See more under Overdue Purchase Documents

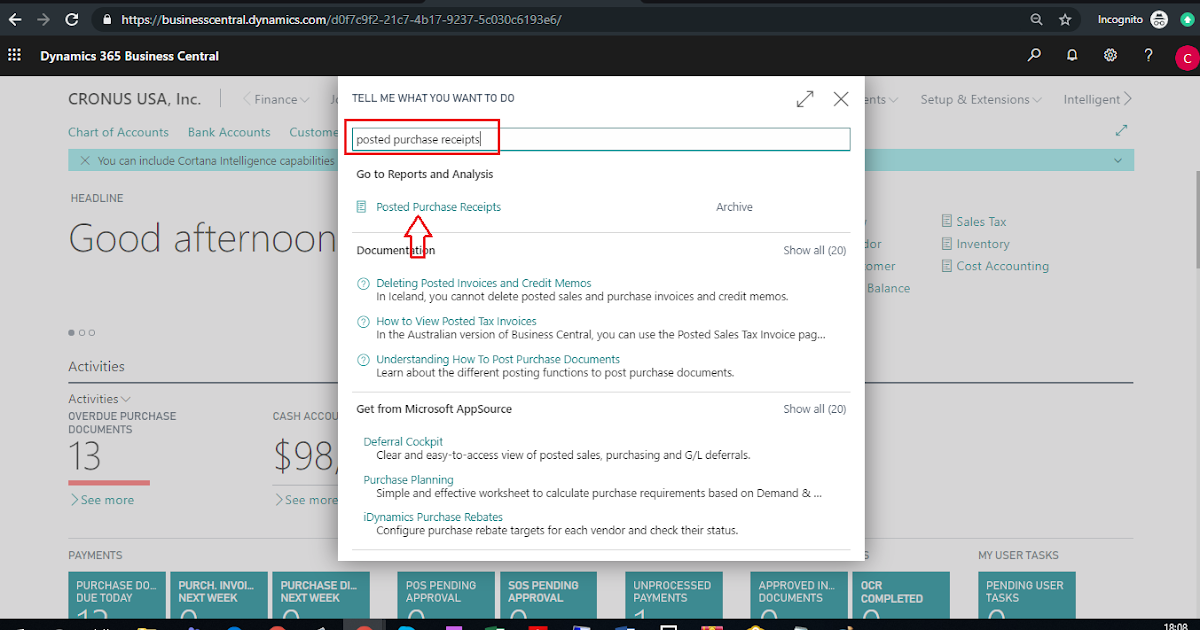(x=102, y=500)
